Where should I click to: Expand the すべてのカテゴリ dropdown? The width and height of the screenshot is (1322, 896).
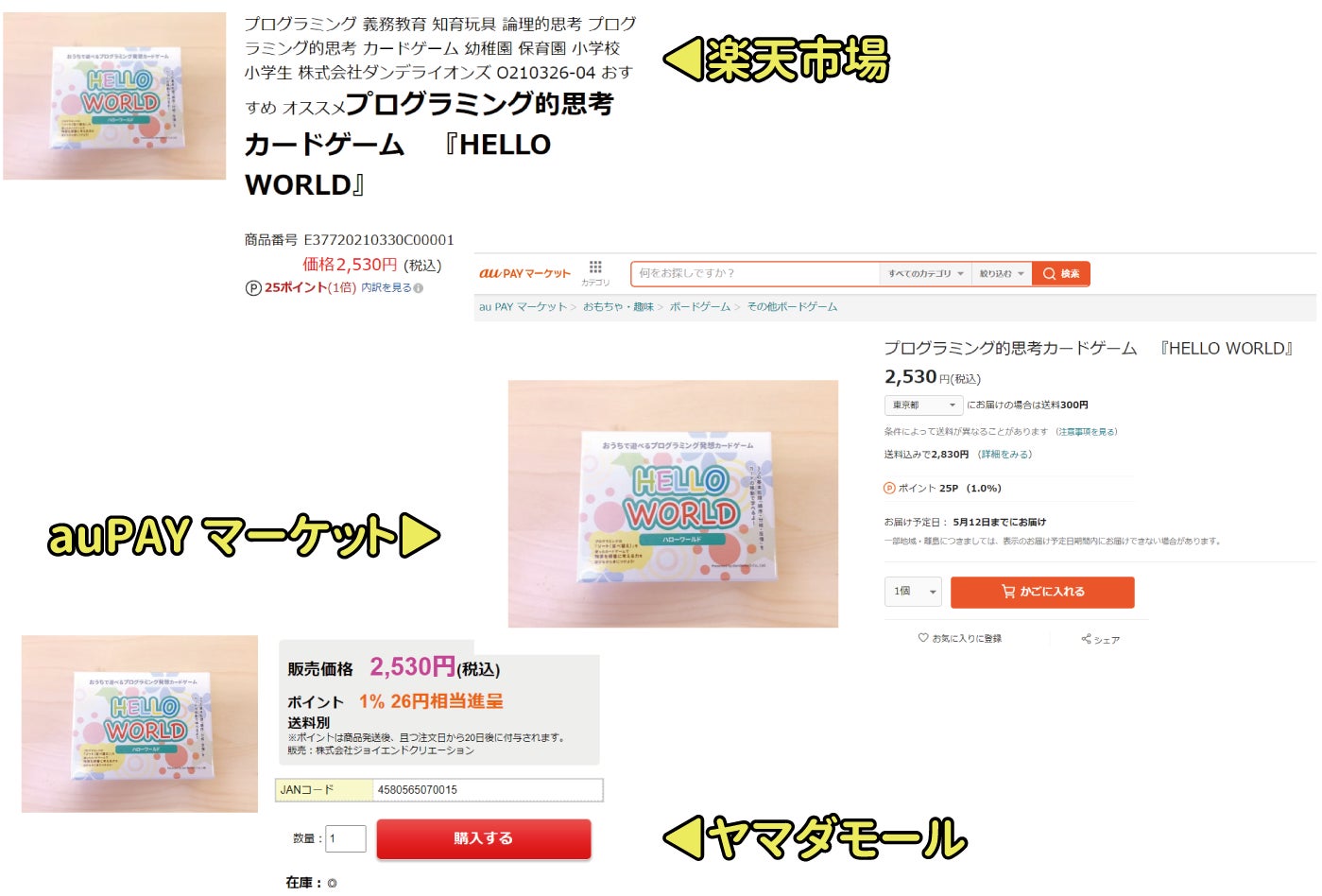click(x=925, y=274)
